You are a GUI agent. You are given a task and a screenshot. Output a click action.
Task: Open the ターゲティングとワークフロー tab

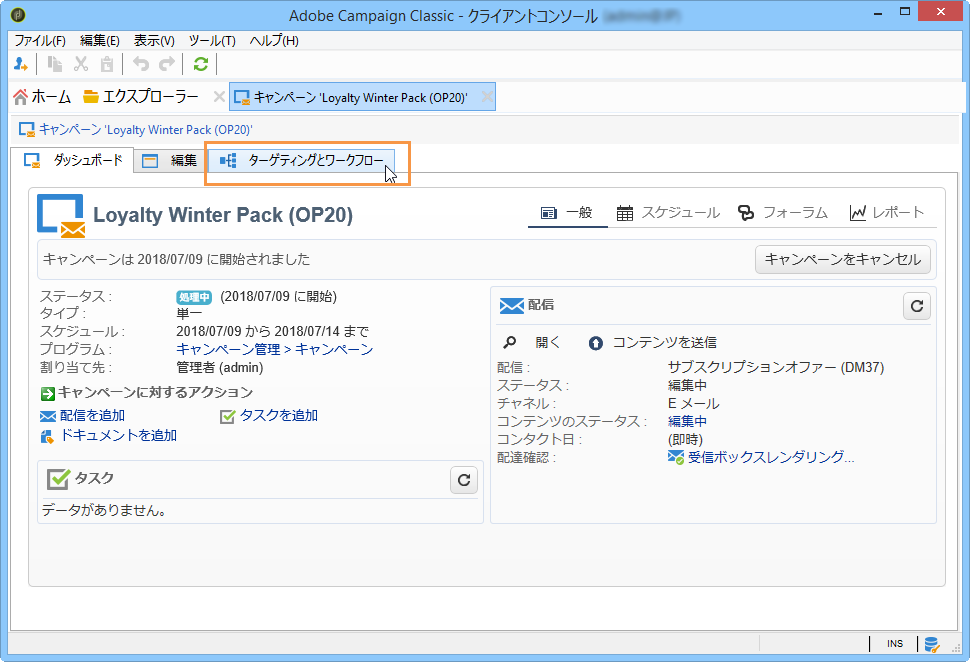coord(302,161)
